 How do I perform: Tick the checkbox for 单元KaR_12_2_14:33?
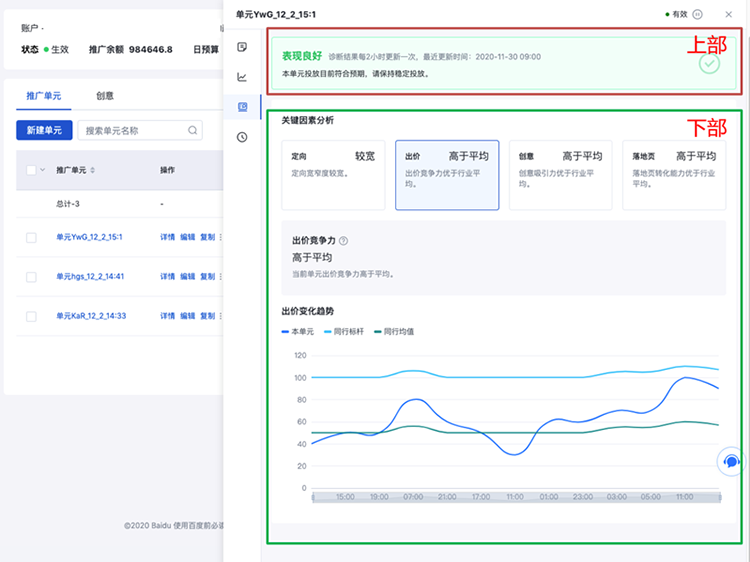click(x=31, y=316)
